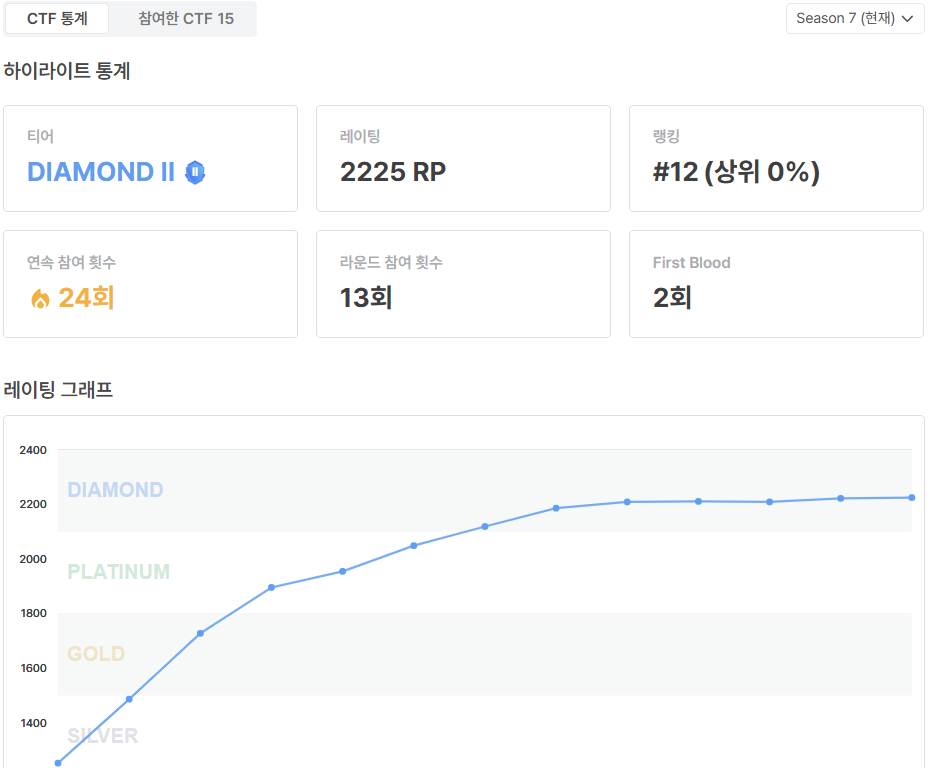Click the 2400 y-axis label
Image resolution: width=942 pixels, height=768 pixels.
[33, 450]
